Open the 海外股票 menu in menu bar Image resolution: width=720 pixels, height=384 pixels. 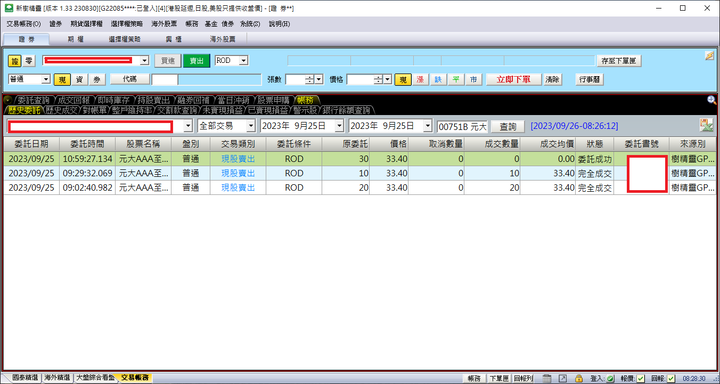pos(164,24)
